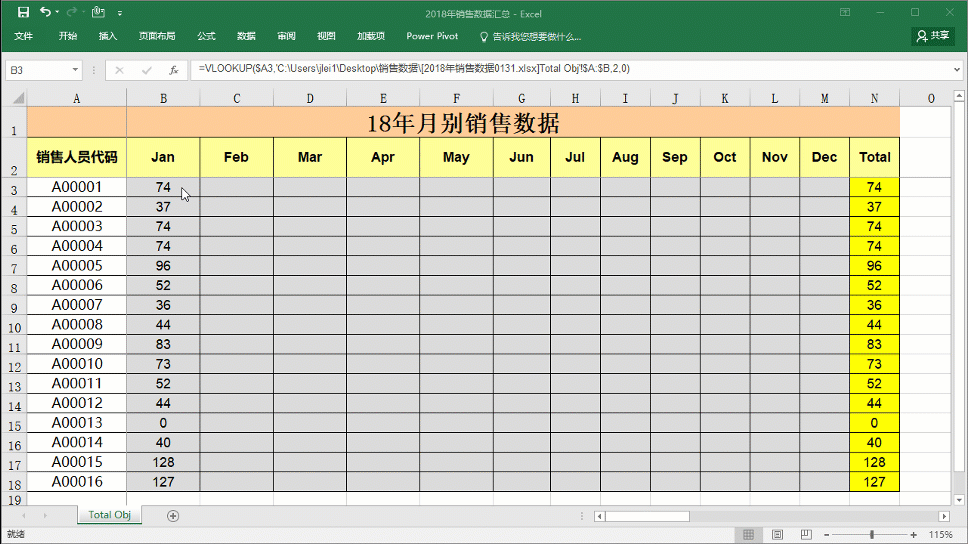
Task: Click the horizontal scrollbar left arrow
Action: (599, 516)
